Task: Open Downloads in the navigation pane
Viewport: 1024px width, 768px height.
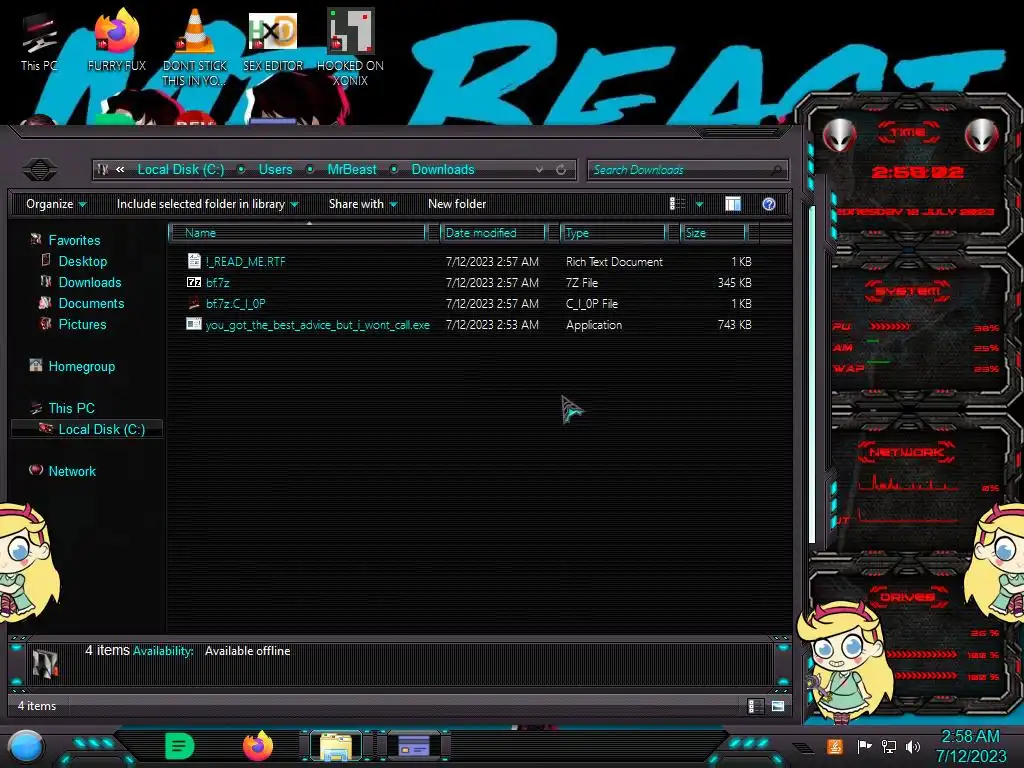Action: pyautogui.click(x=90, y=282)
